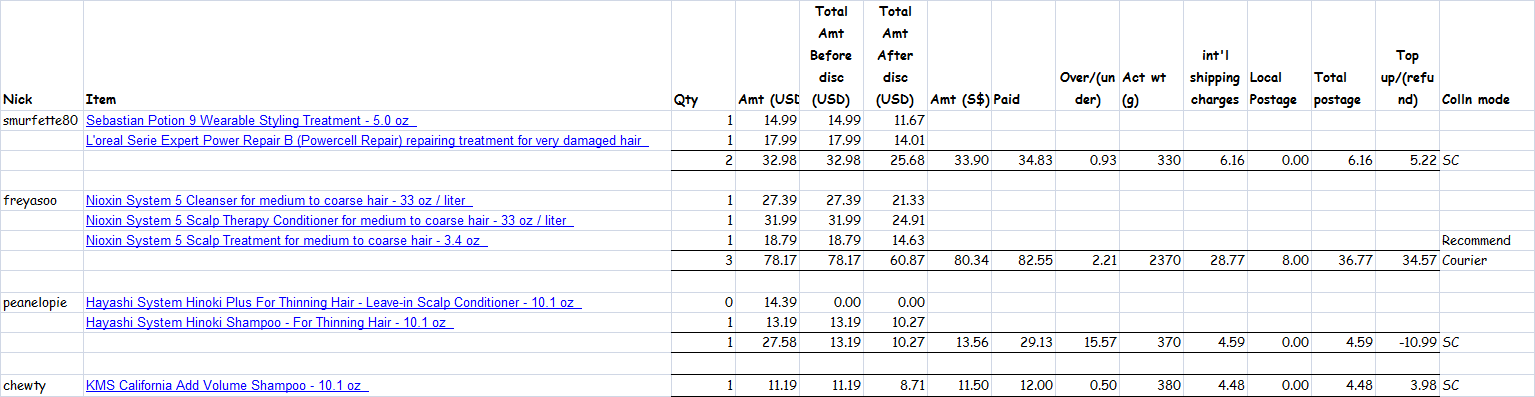Select the 24.91 after-discount cell
Screen dimensions: 1535x397
tap(896, 220)
